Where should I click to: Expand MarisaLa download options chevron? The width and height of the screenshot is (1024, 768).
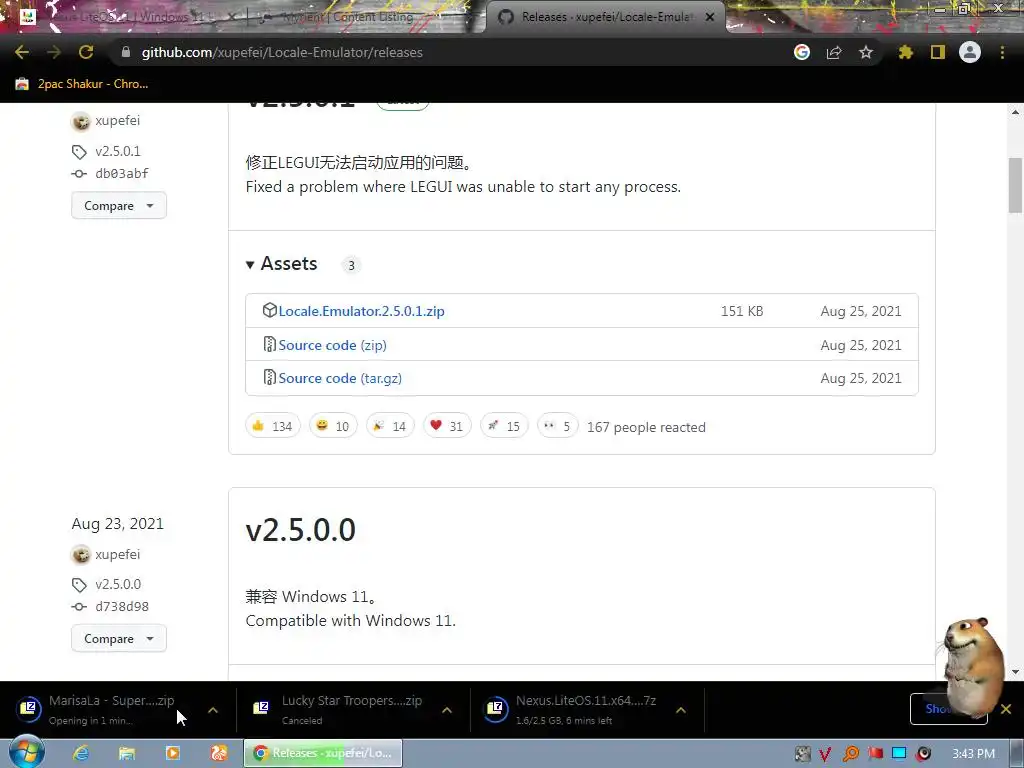[x=213, y=710]
